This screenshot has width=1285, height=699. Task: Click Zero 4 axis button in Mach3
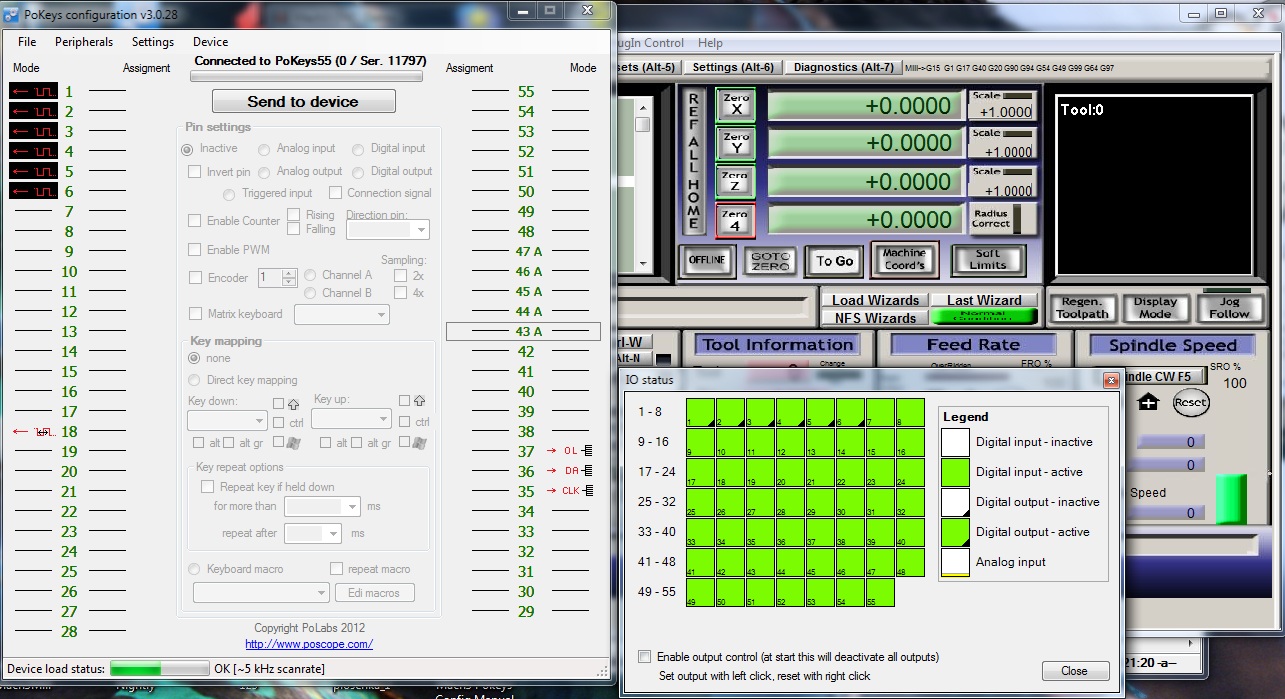(736, 220)
